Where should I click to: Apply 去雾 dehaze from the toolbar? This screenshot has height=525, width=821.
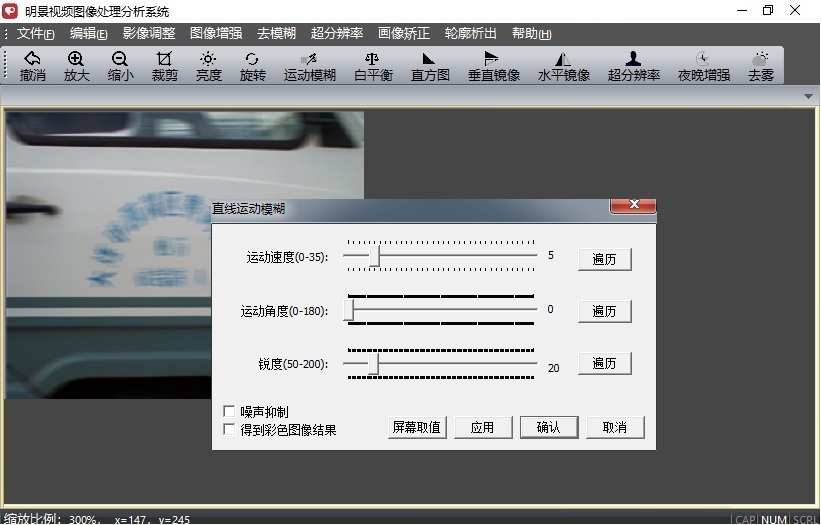coord(761,66)
